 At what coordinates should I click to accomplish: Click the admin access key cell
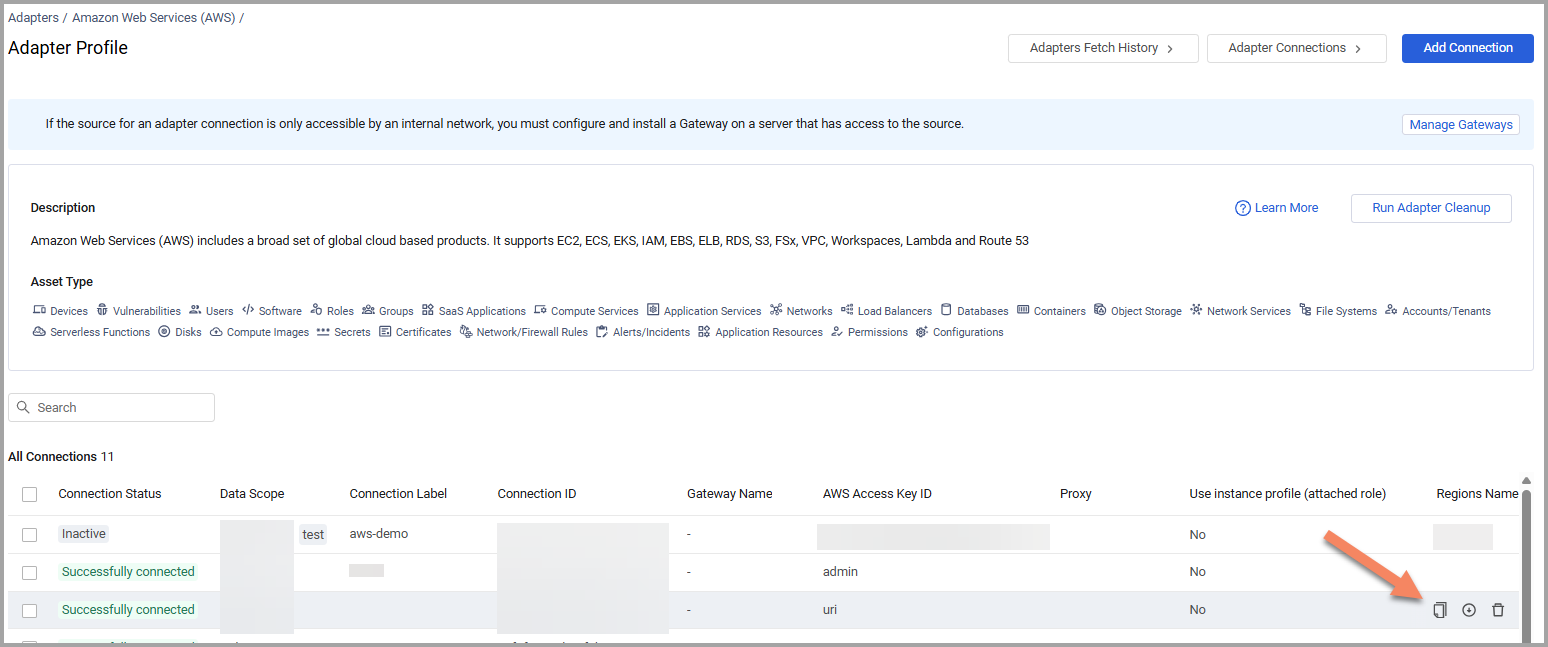tap(841, 572)
